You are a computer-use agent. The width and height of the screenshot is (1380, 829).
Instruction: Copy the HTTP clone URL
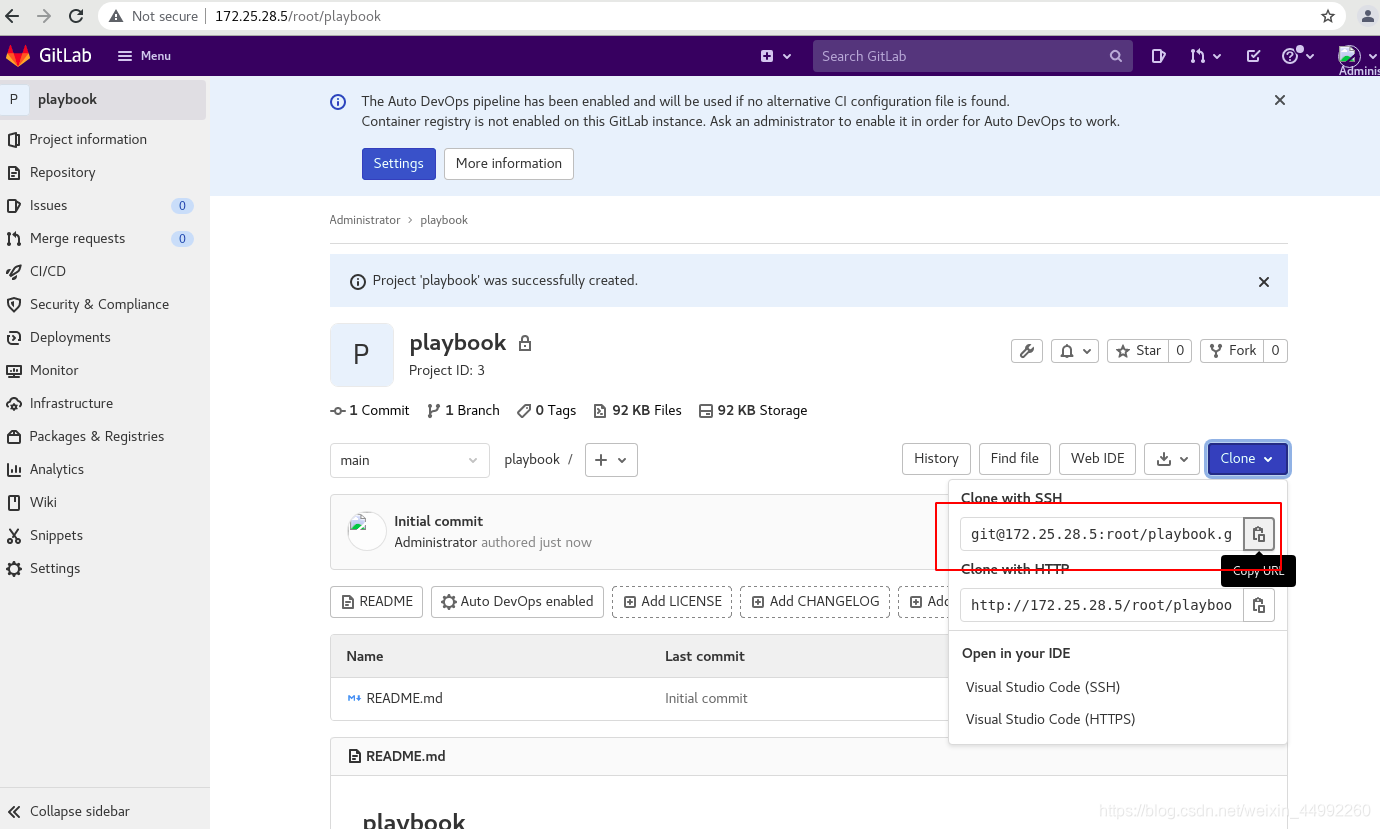(1259, 605)
